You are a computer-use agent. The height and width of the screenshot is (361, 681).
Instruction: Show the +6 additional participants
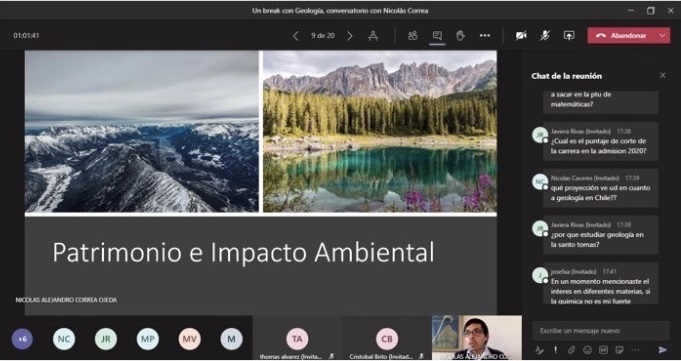click(22, 339)
